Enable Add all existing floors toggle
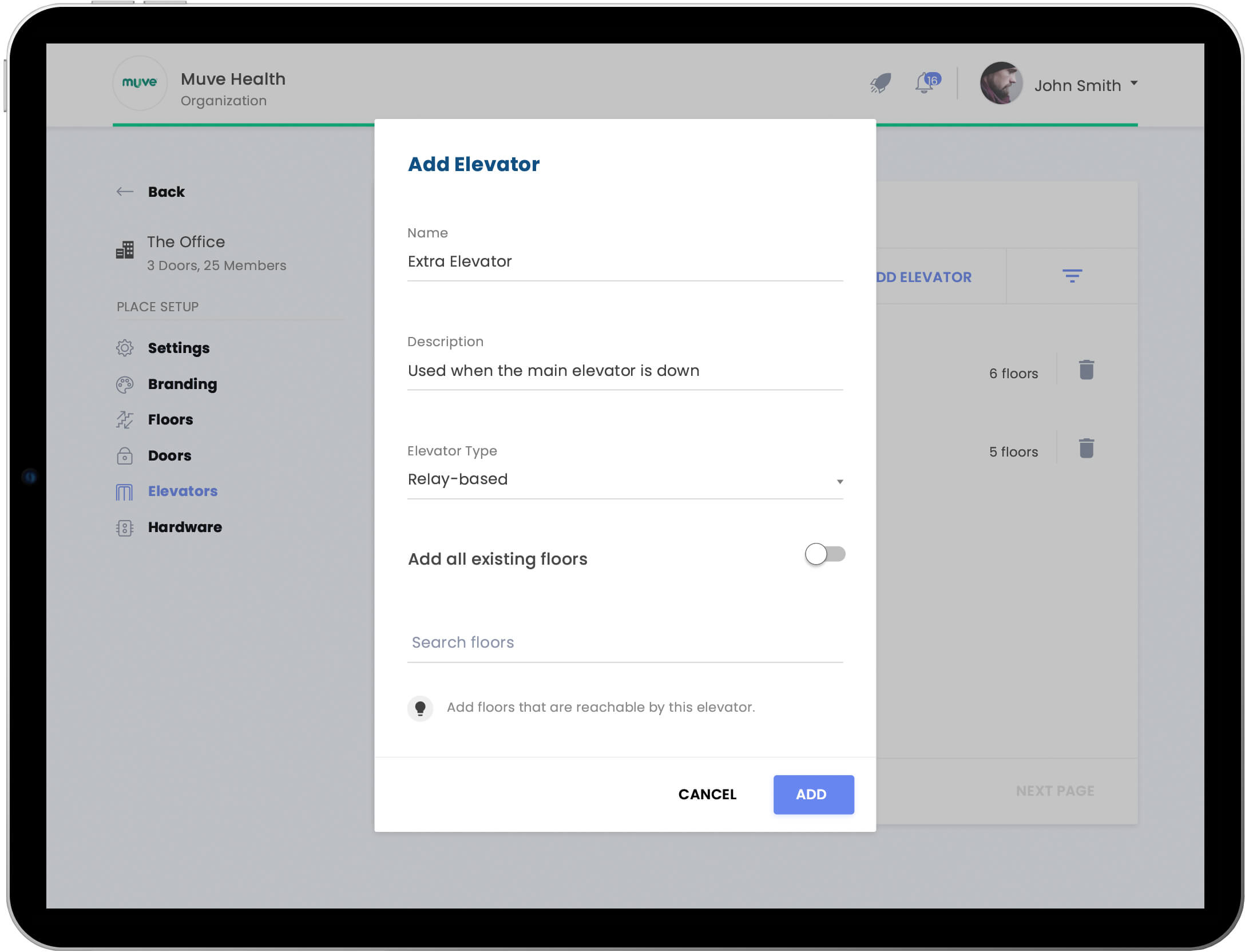 pyautogui.click(x=824, y=554)
